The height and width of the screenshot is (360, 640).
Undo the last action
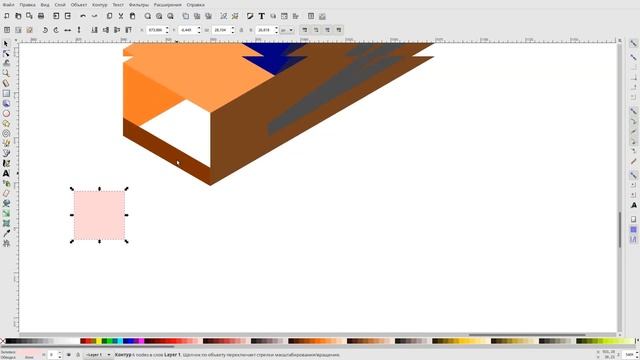tap(83, 16)
